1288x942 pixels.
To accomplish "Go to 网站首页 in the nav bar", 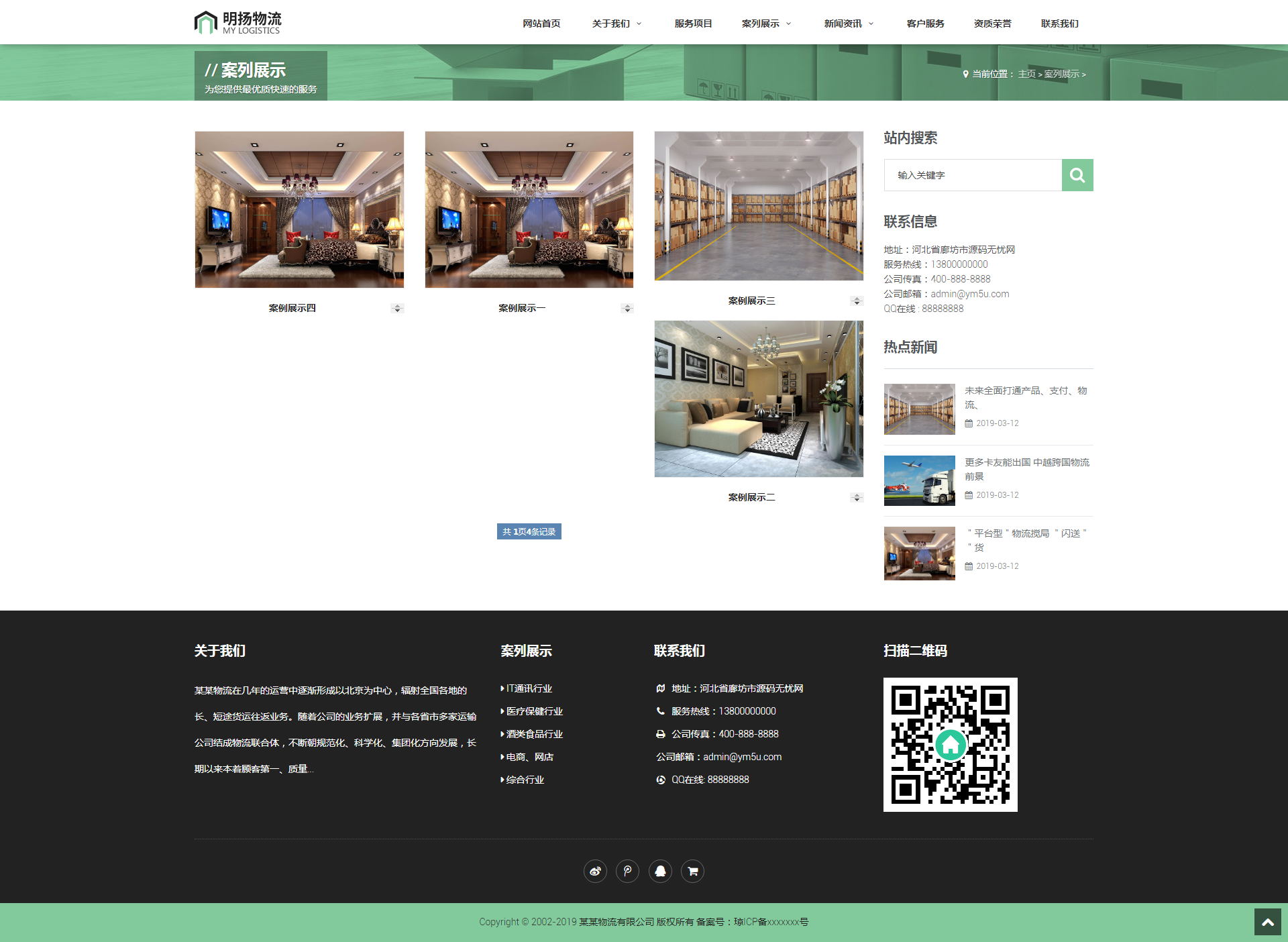I will point(541,23).
